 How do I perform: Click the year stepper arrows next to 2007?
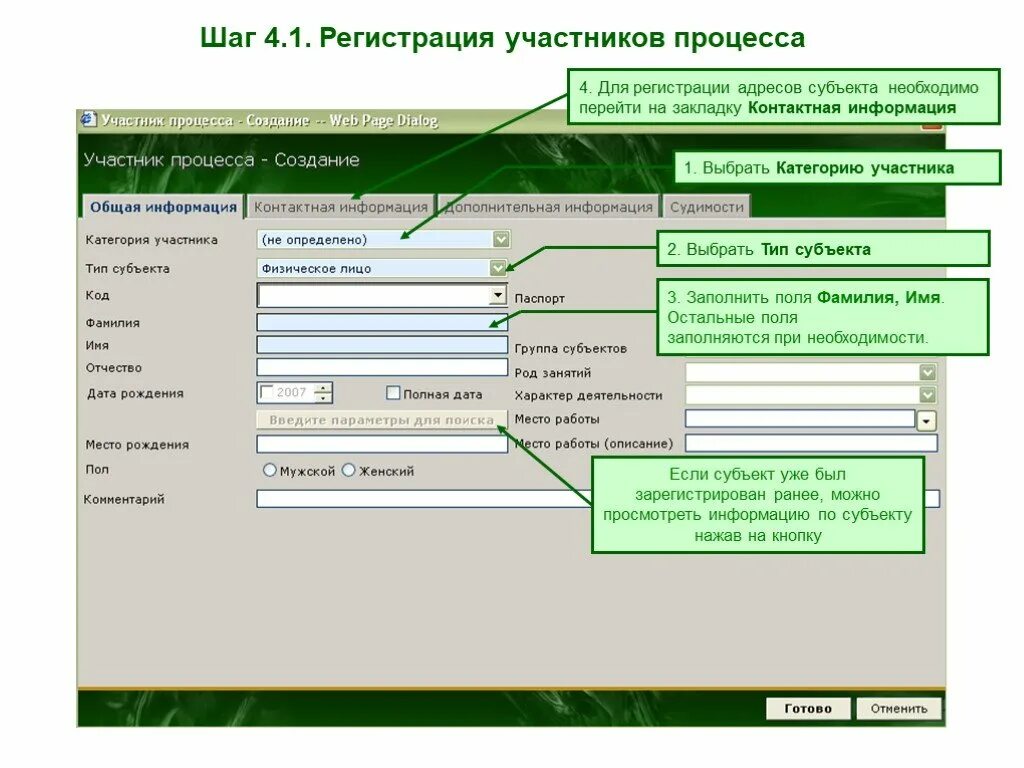323,392
